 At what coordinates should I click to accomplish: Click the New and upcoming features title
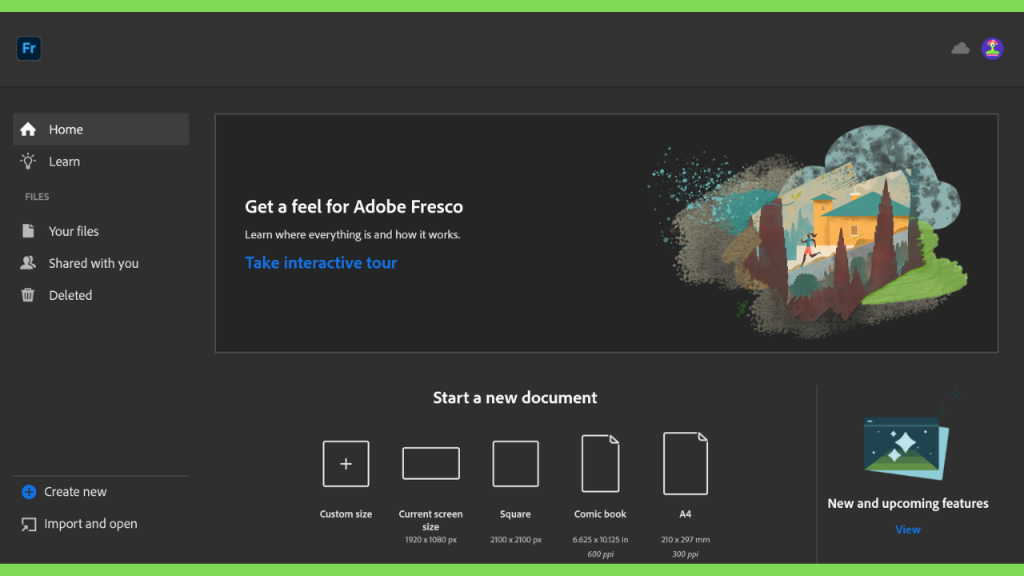(908, 504)
